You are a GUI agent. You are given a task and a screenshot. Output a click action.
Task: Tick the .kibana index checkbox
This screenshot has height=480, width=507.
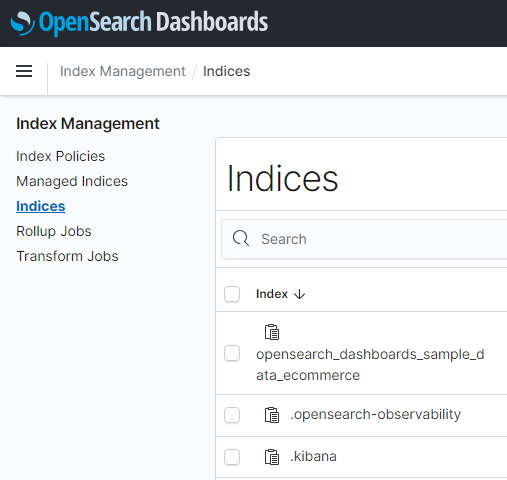(x=232, y=457)
